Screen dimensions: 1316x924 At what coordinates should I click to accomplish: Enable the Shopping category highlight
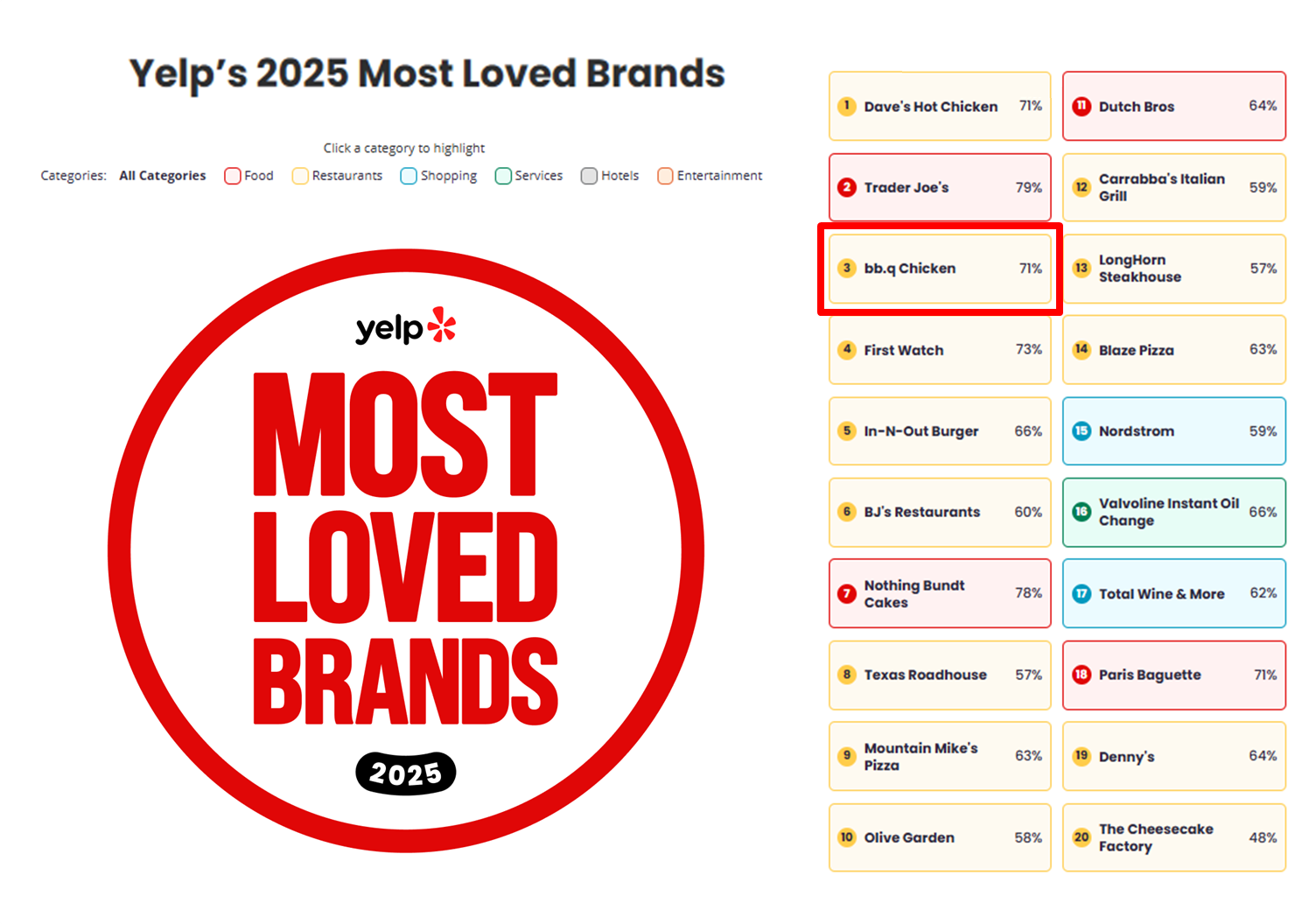point(409,176)
